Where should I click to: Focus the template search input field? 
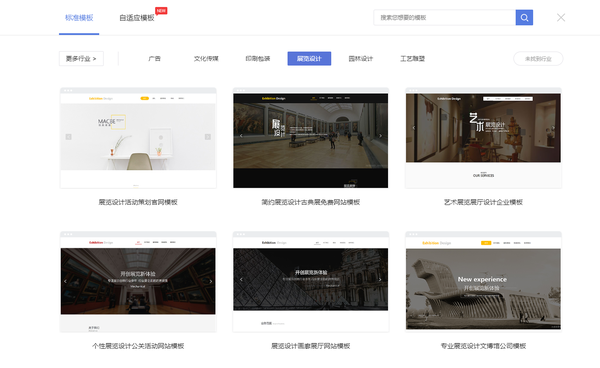[x=445, y=18]
